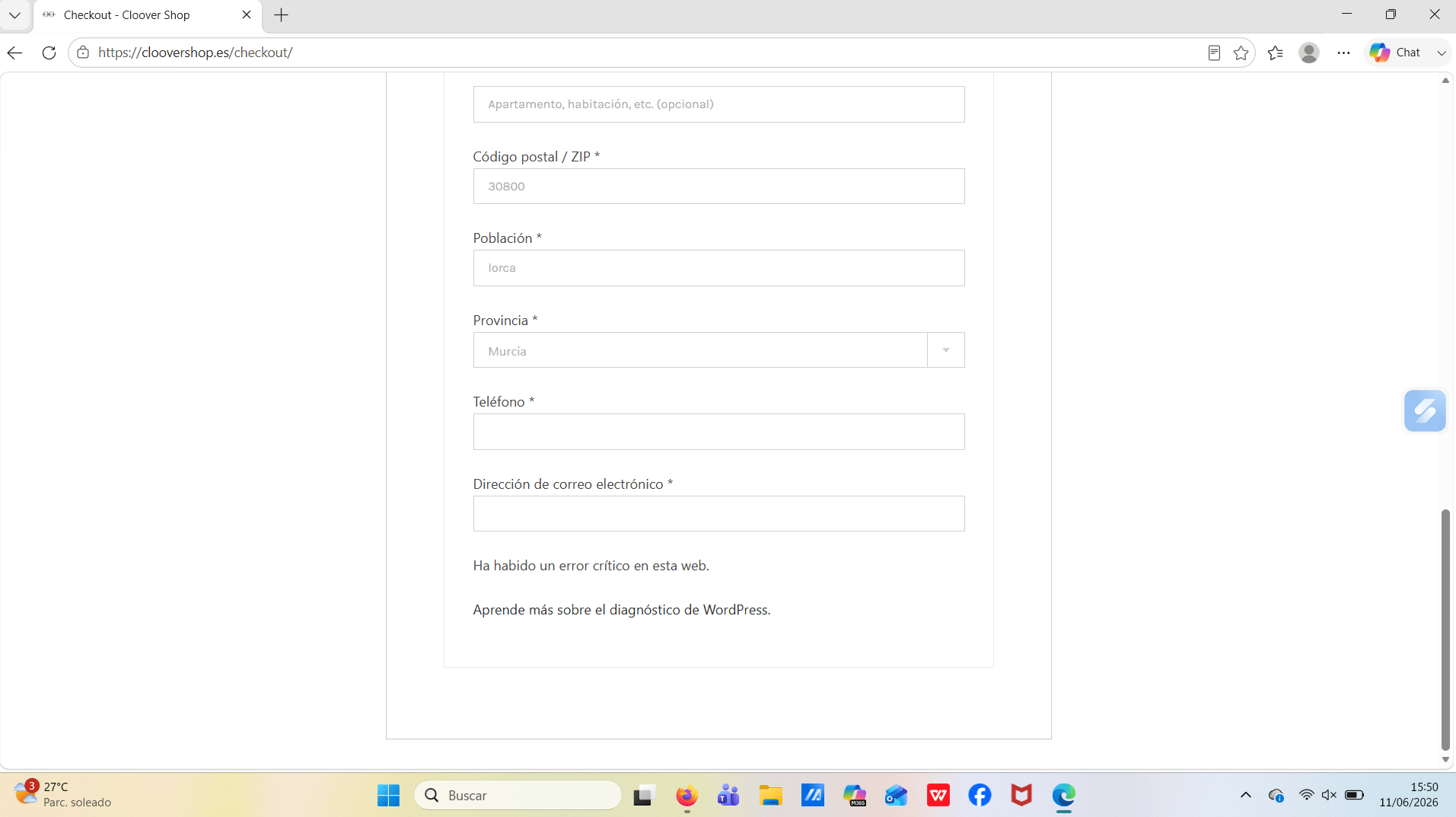Viewport: 1456px width, 817px height.
Task: Open browser profile avatar
Action: point(1309,53)
